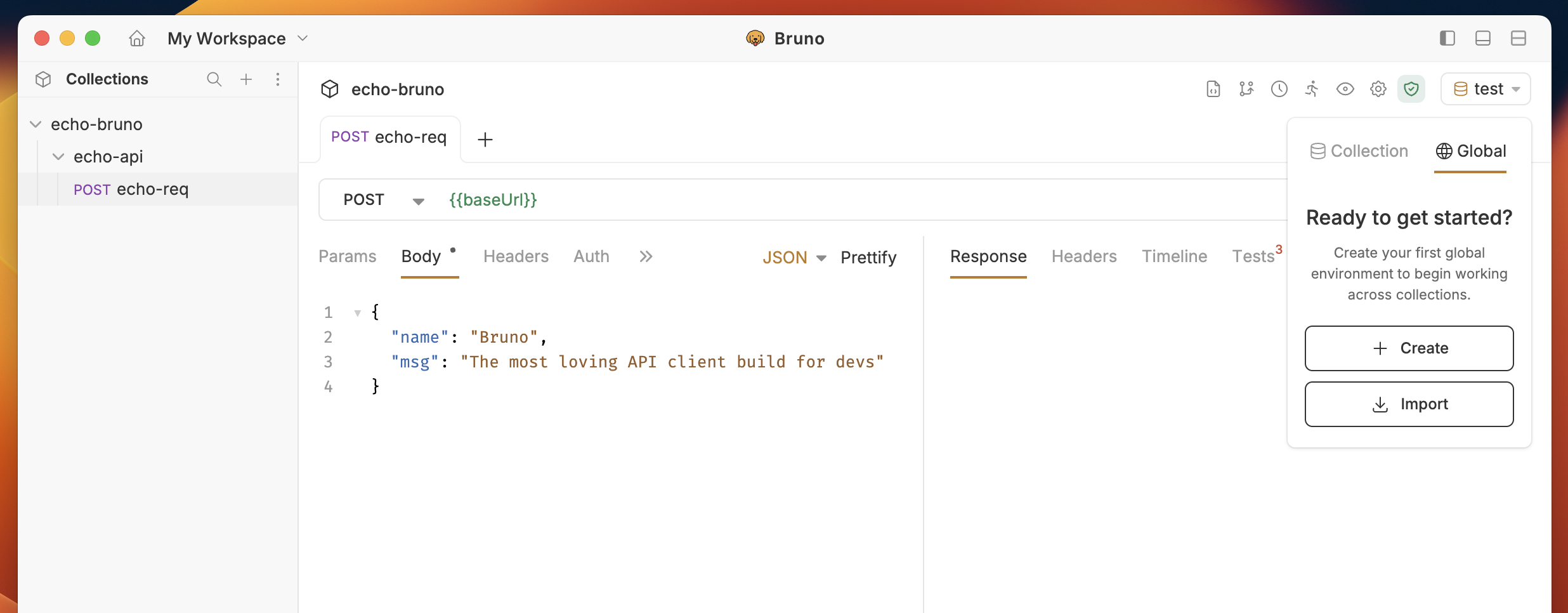Open Collections three-dot options menu

[x=278, y=79]
